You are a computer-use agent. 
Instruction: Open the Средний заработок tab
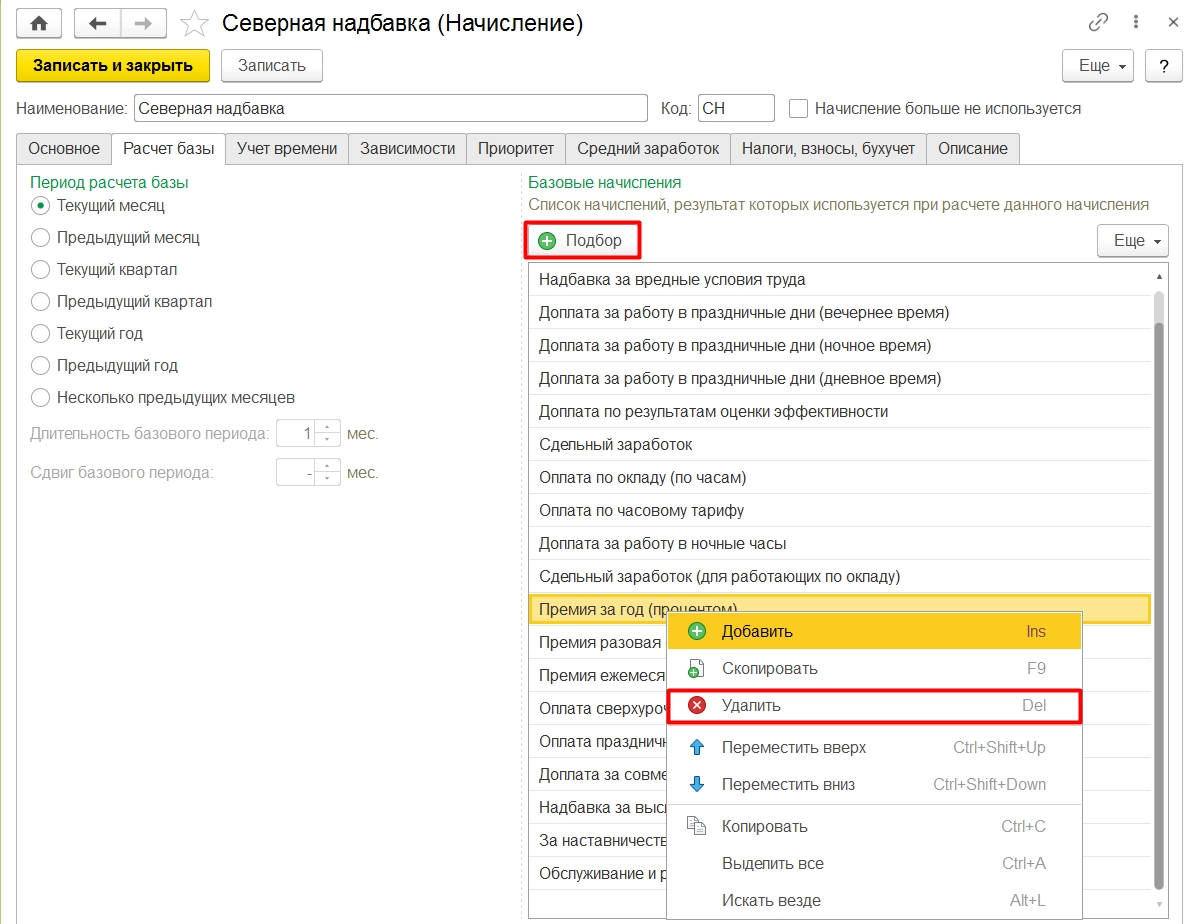(648, 148)
